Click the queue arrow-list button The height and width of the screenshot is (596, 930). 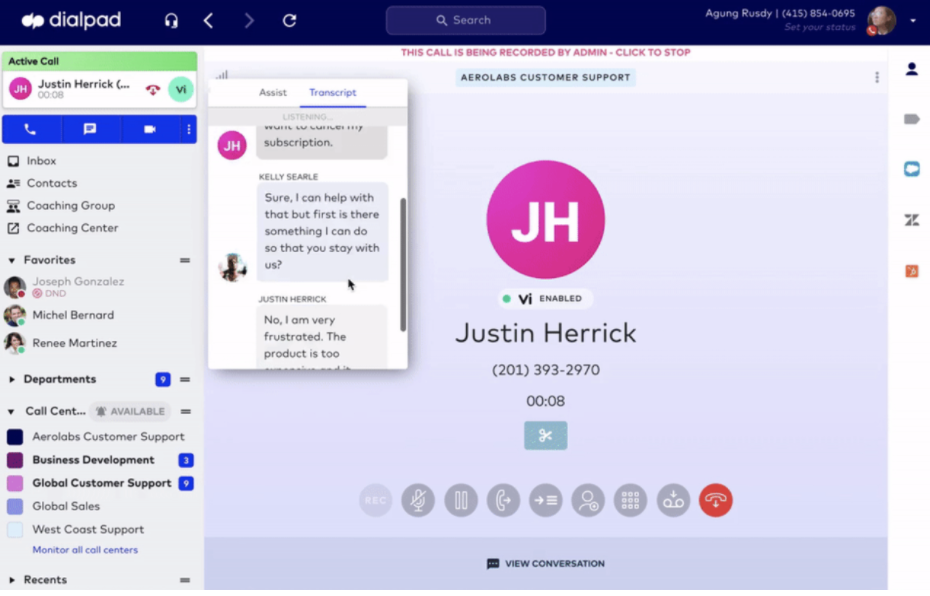546,501
